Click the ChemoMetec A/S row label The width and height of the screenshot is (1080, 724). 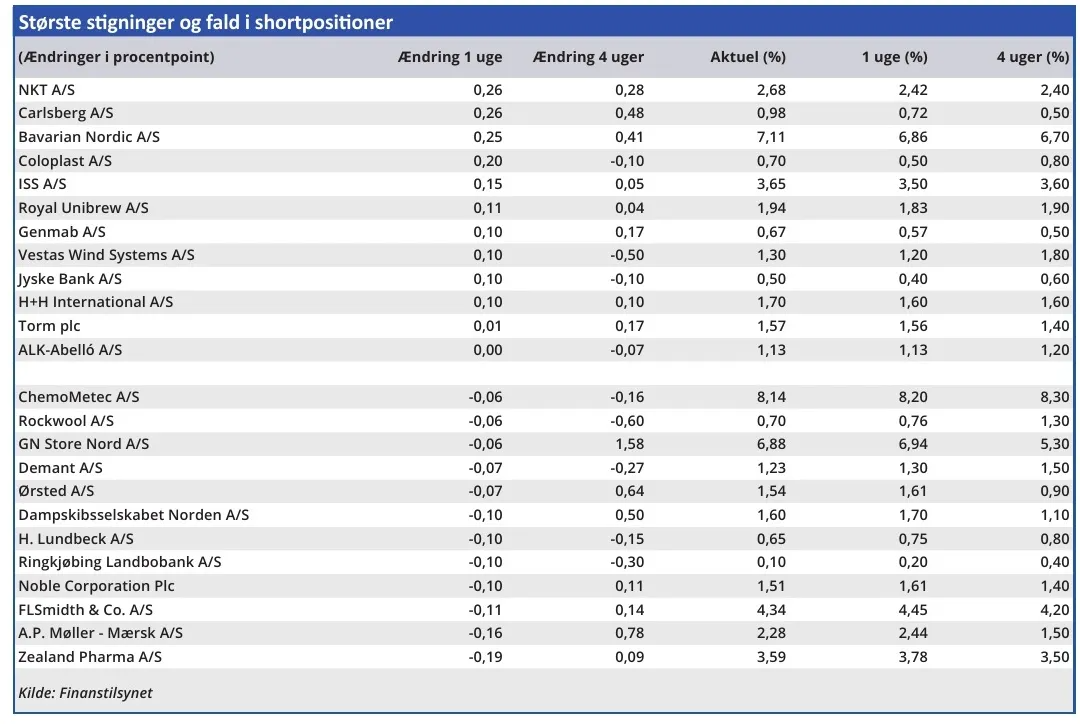click(x=79, y=397)
